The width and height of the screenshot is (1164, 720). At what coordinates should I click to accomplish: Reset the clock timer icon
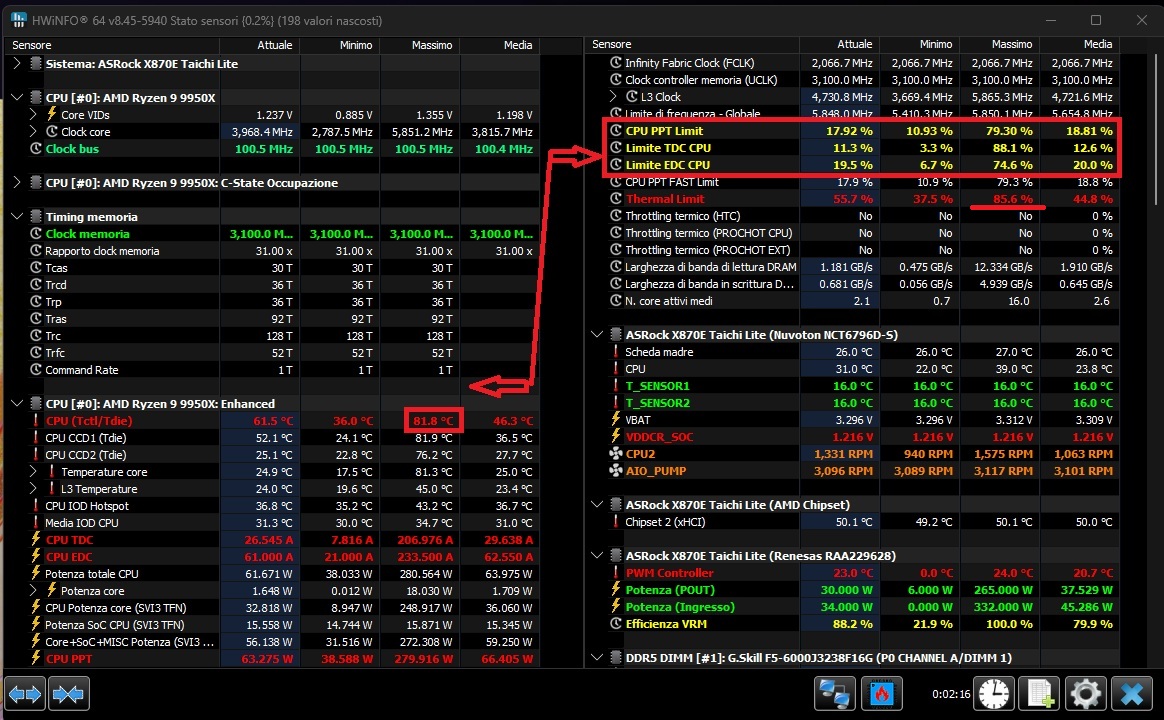coord(993,694)
